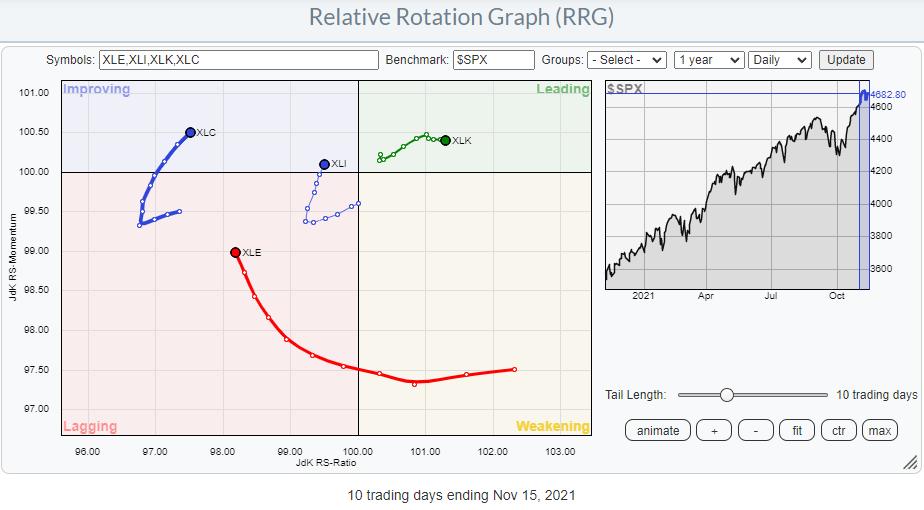Click the Update button
Screen dimensions: 924x510
[x=846, y=60]
